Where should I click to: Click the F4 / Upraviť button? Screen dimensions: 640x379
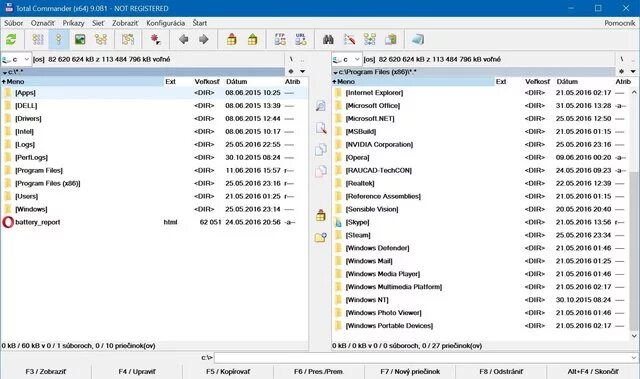137,372
